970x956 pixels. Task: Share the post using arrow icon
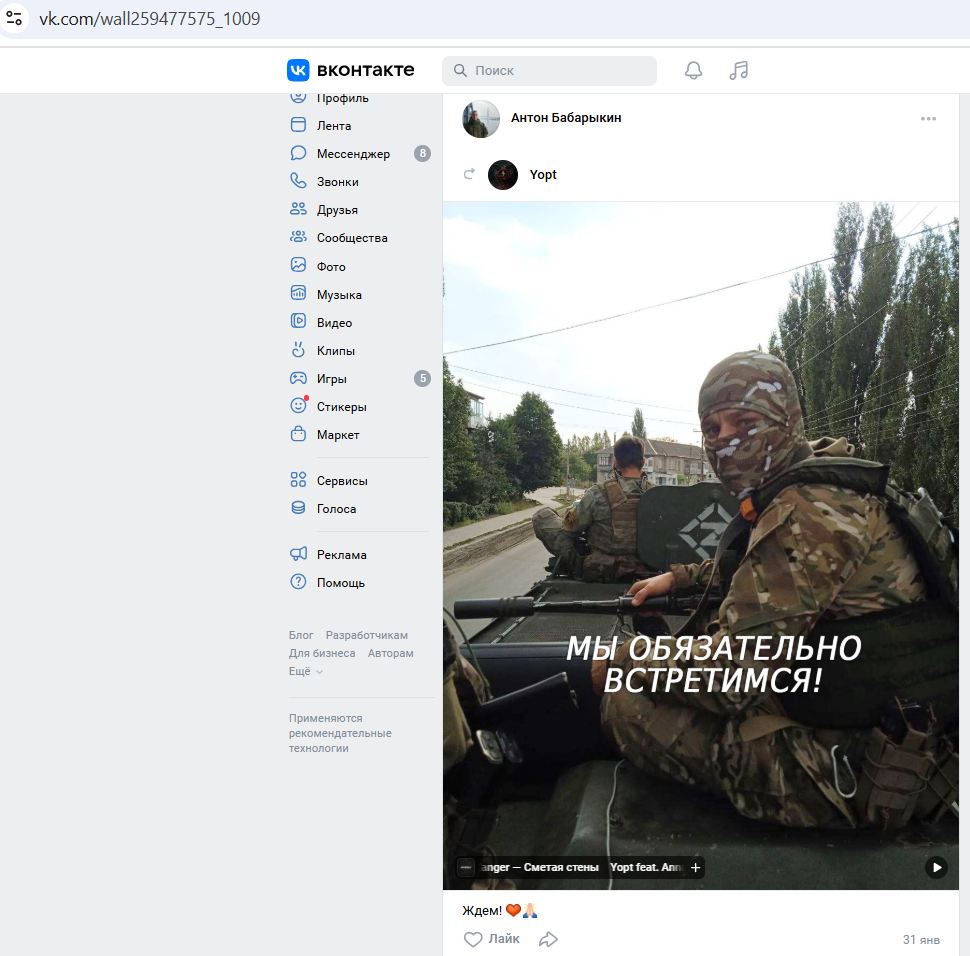pos(548,939)
